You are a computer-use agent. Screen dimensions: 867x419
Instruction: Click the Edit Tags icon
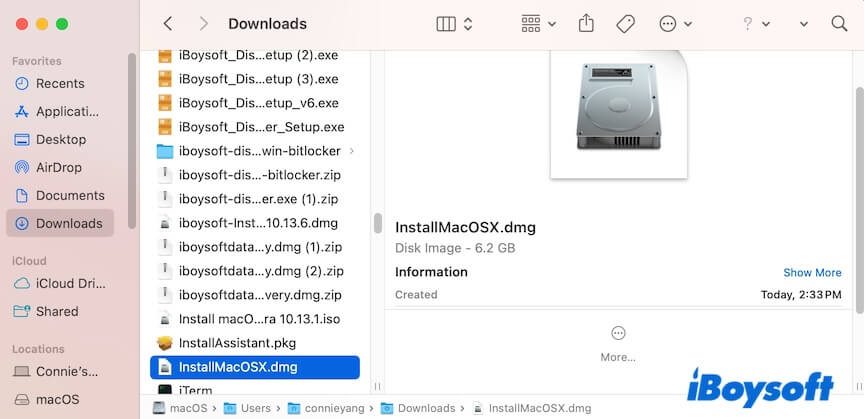point(625,23)
